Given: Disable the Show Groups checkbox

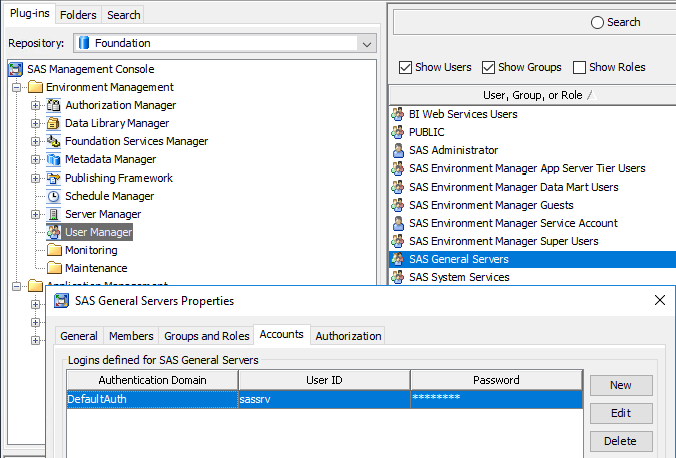Looking at the screenshot, I should (489, 68).
